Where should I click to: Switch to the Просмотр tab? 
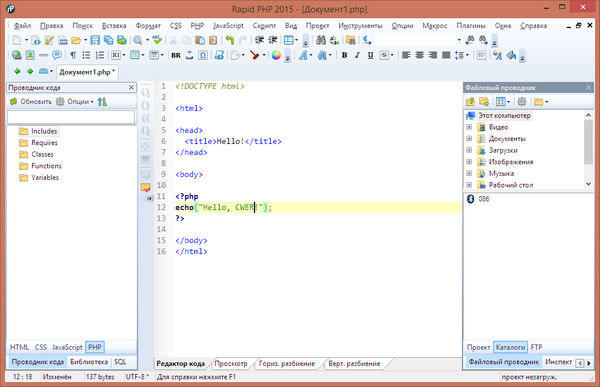[231, 363]
